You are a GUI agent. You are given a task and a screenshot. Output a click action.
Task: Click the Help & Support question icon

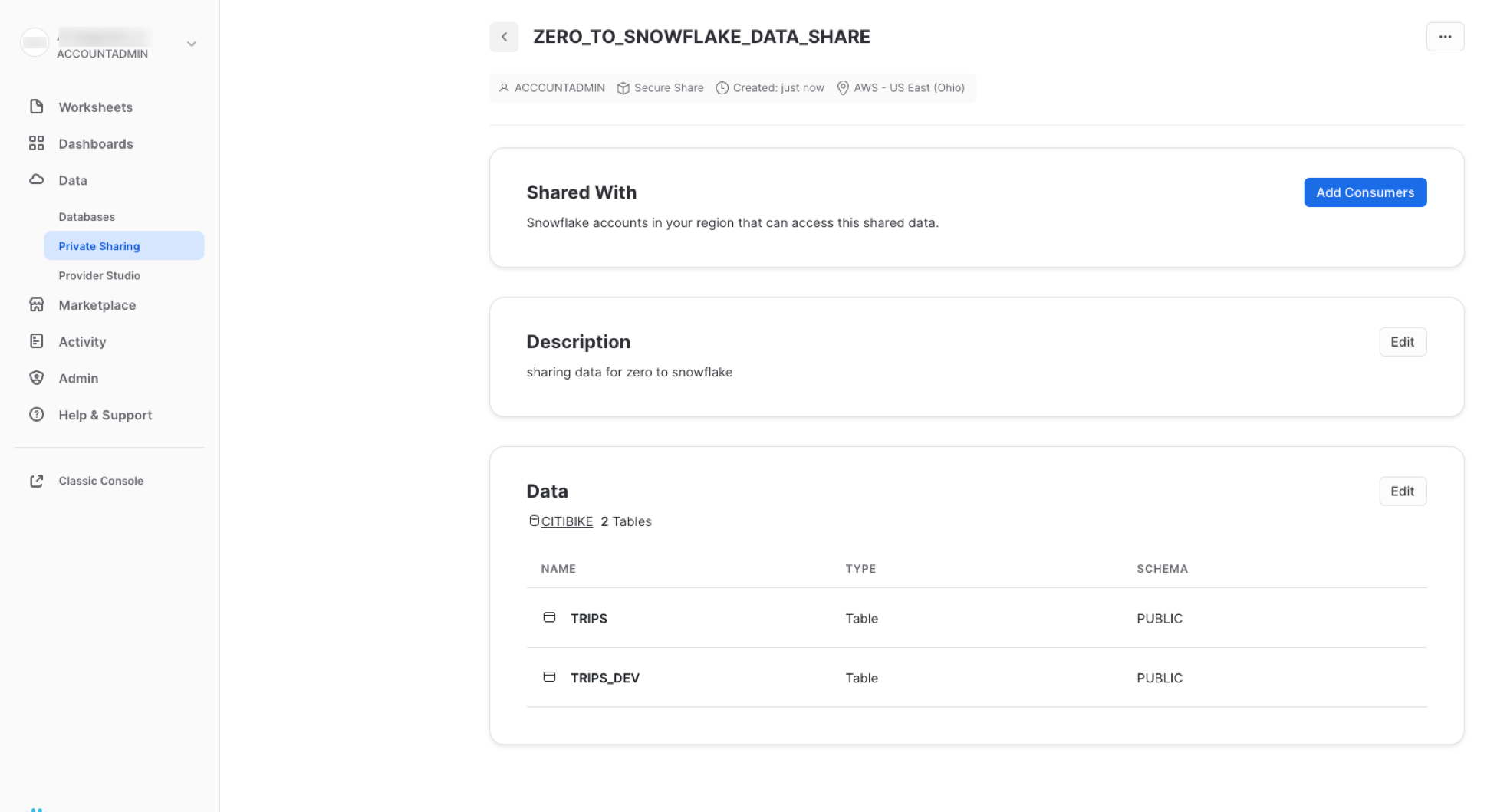coord(36,415)
